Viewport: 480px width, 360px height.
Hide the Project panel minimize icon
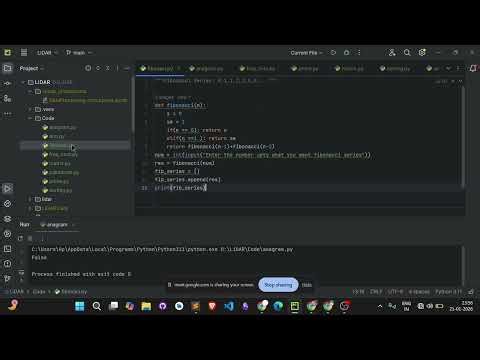point(126,68)
